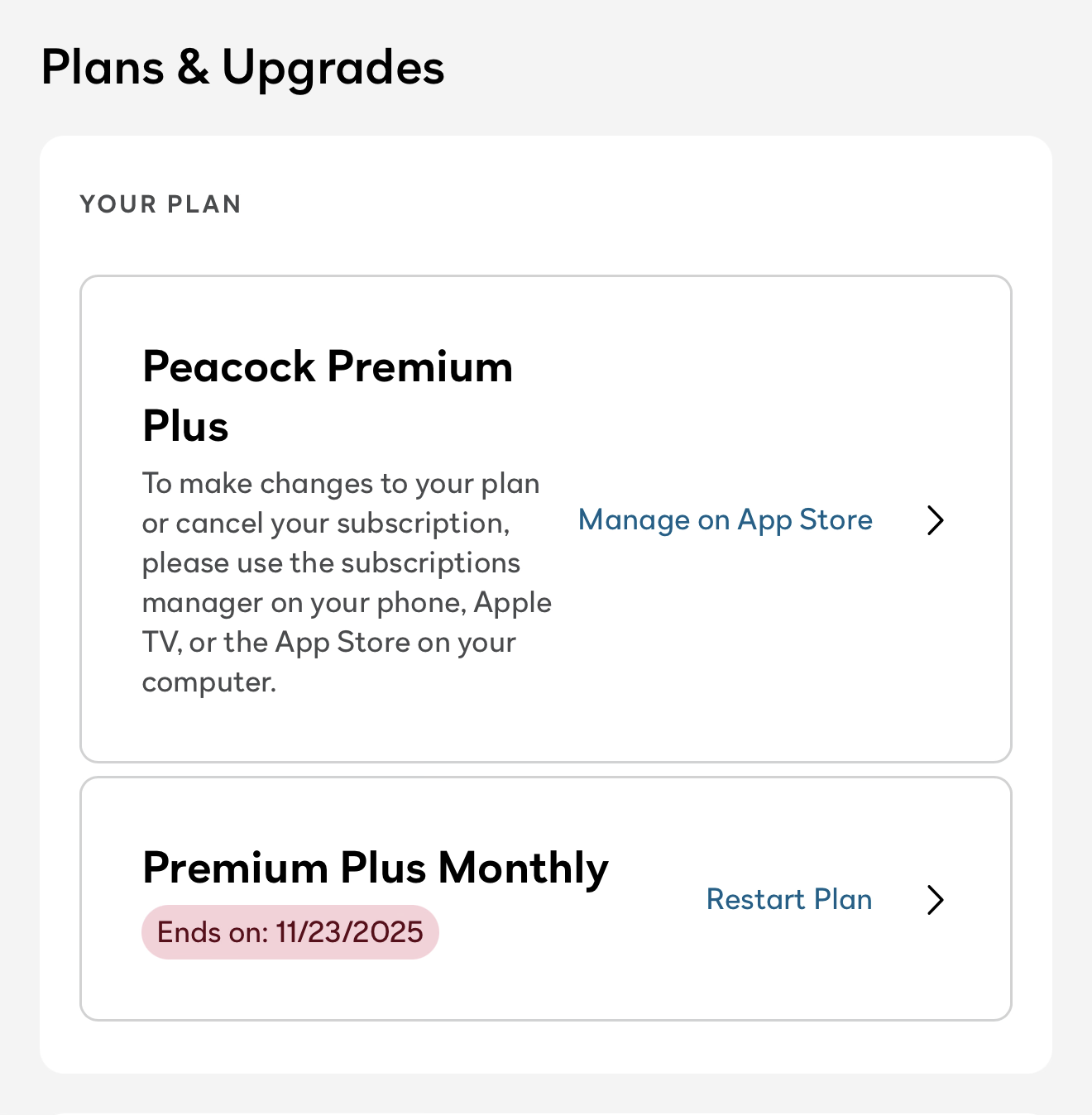Click the "To make changes to your plan" line
Screen dimensions: 1092x1115
click(341, 483)
